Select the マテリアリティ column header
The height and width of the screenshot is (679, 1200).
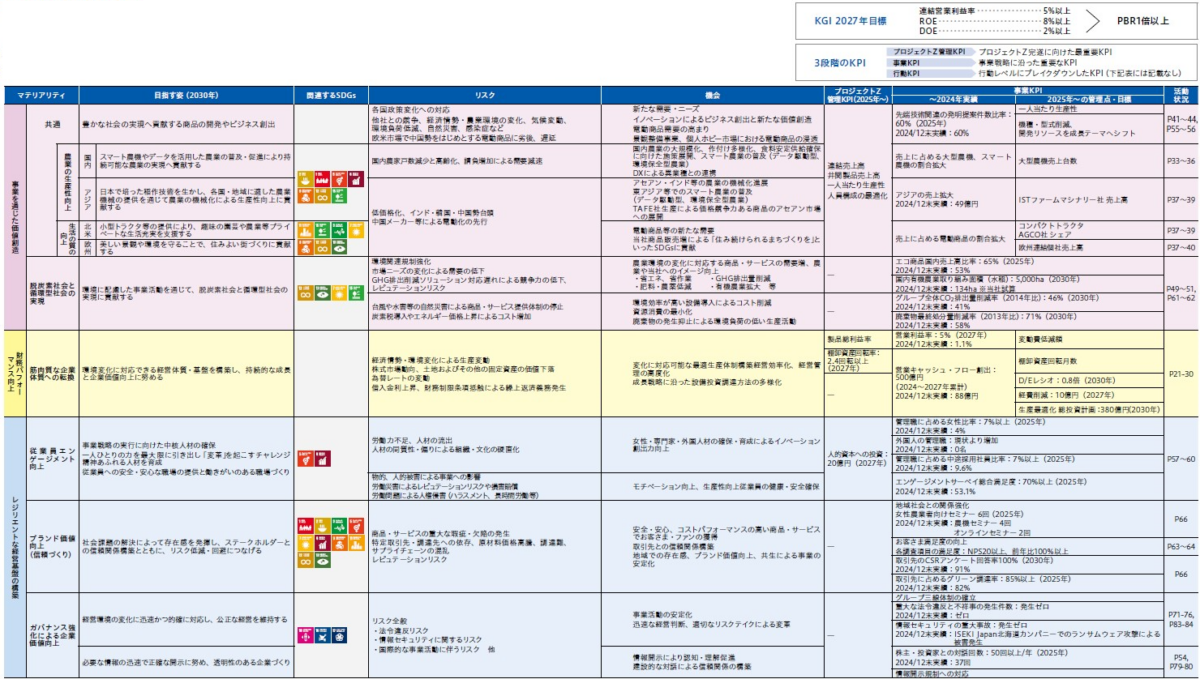pos(41,96)
